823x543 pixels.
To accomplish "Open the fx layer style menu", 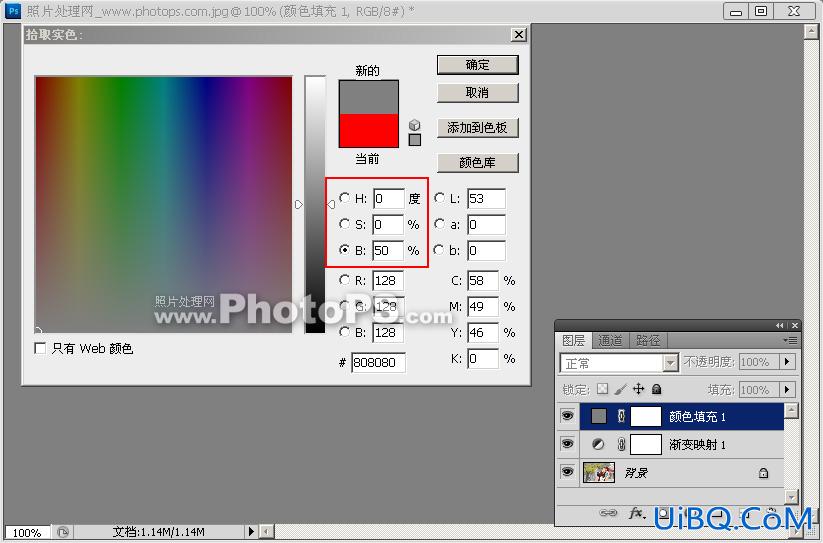I will (x=636, y=513).
